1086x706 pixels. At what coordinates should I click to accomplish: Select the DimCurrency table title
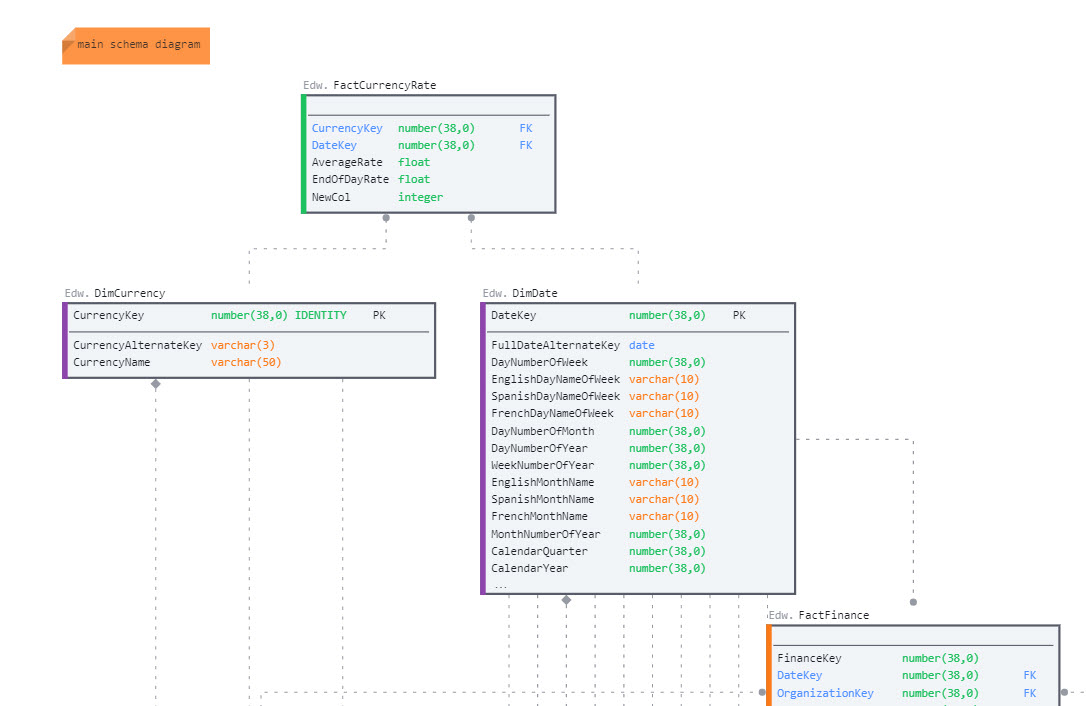click(129, 293)
